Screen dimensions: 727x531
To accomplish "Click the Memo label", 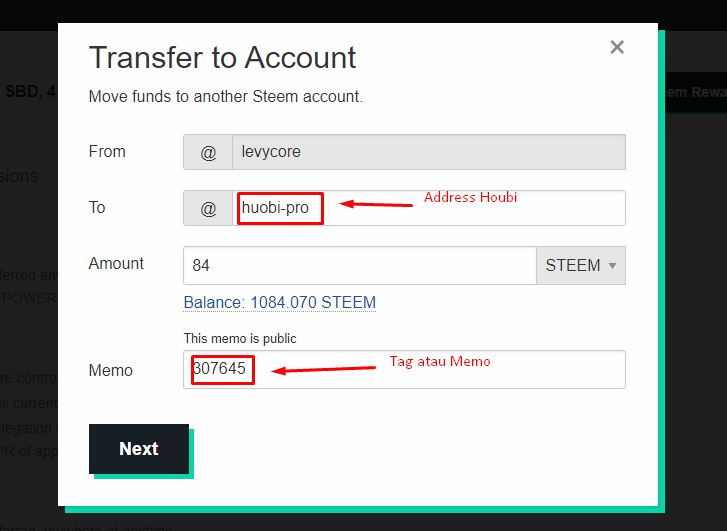I will coord(110,371).
